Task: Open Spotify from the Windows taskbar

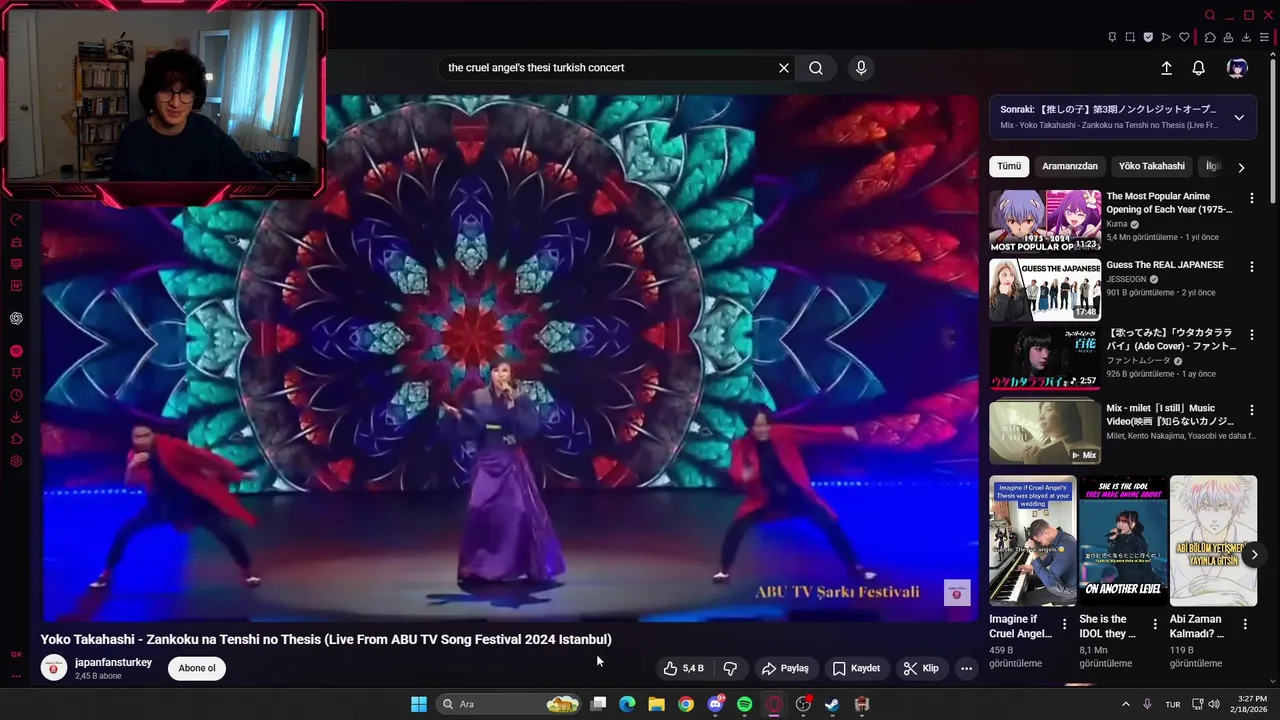Action: (x=744, y=704)
